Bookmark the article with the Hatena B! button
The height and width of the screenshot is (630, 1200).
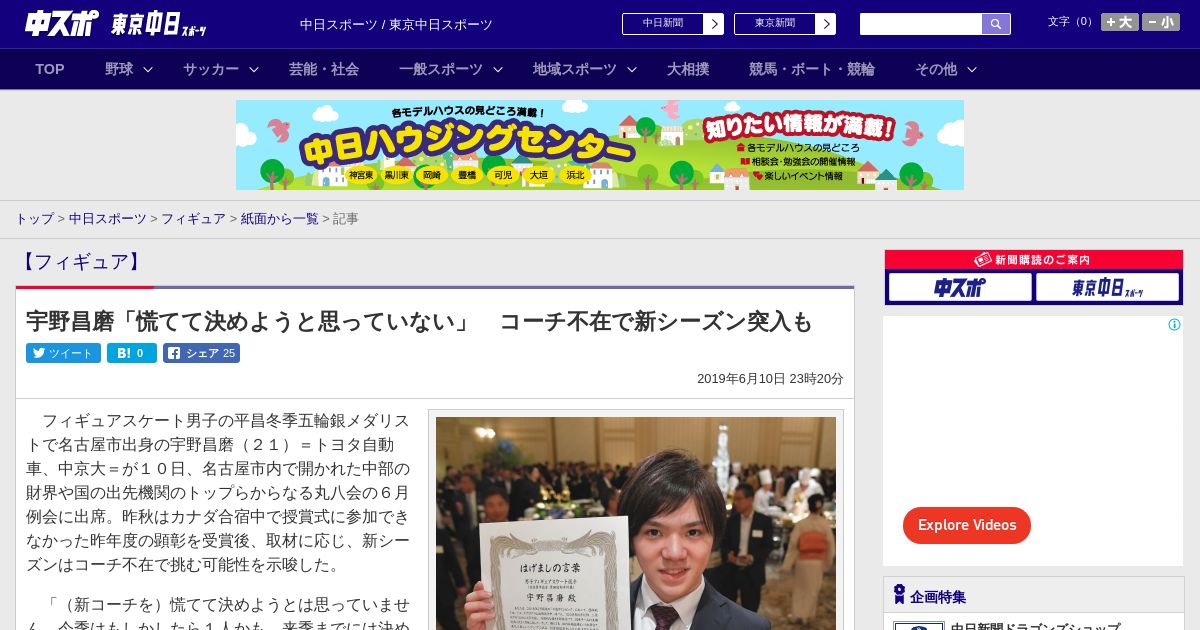tap(132, 353)
